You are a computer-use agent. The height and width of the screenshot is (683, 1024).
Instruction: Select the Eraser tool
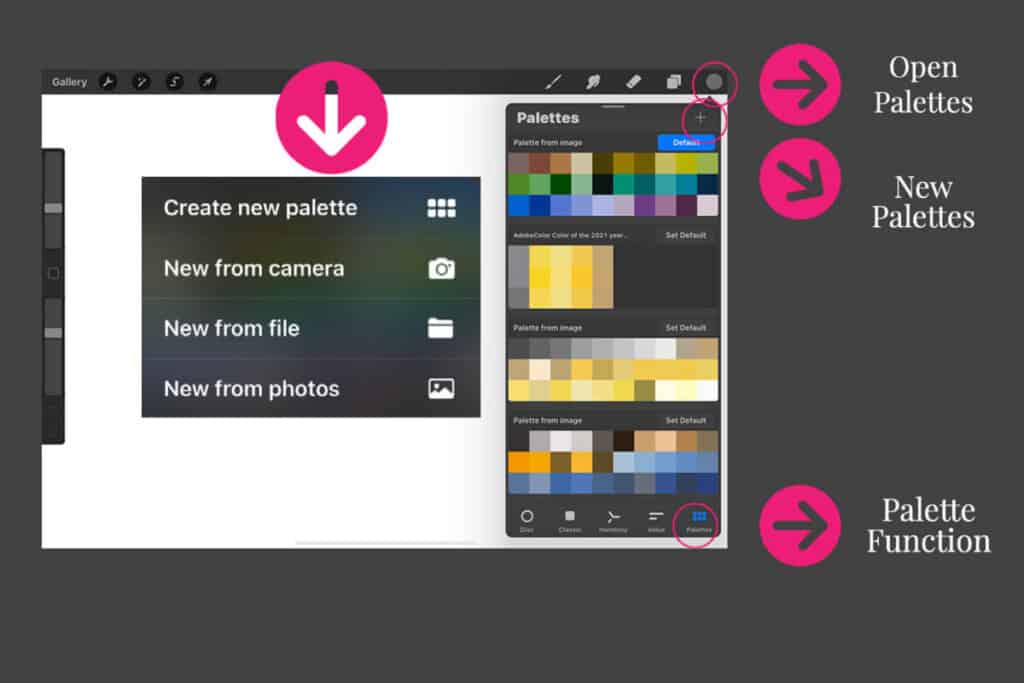(x=632, y=82)
